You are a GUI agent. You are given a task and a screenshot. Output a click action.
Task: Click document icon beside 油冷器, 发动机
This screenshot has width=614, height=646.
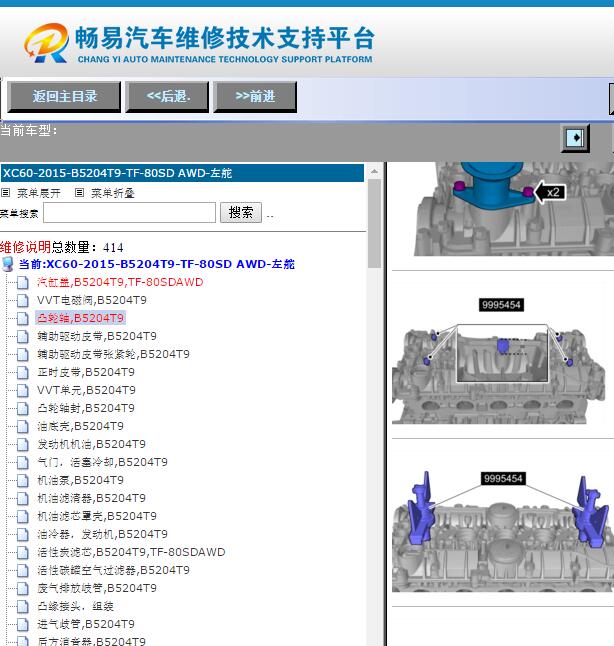(23, 534)
